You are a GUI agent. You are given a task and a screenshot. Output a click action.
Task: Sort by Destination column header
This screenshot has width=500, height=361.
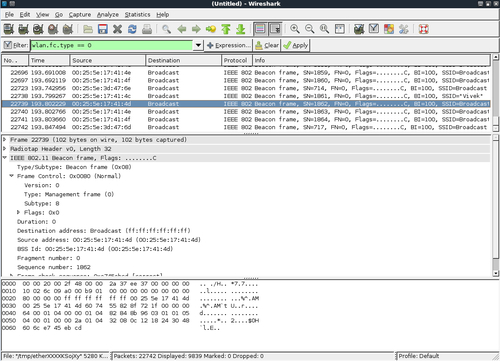pyautogui.click(x=184, y=60)
